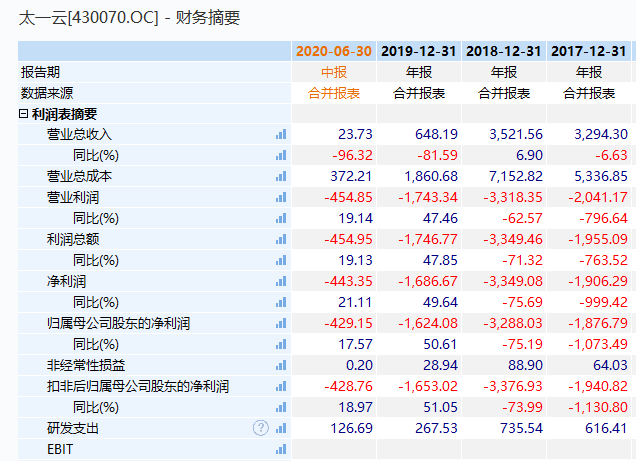Click the 2017-12-31 column header
636x461 pixels.
tap(589, 51)
